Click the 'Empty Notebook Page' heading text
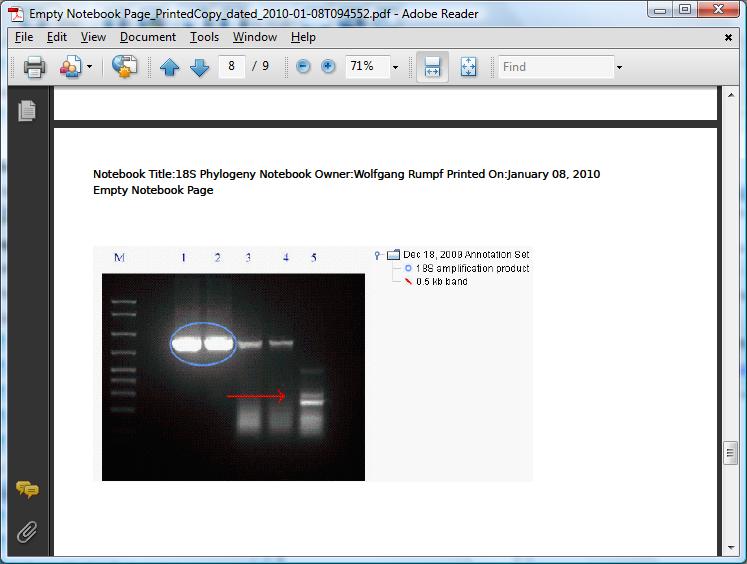Image resolution: width=747 pixels, height=564 pixels. point(153,190)
